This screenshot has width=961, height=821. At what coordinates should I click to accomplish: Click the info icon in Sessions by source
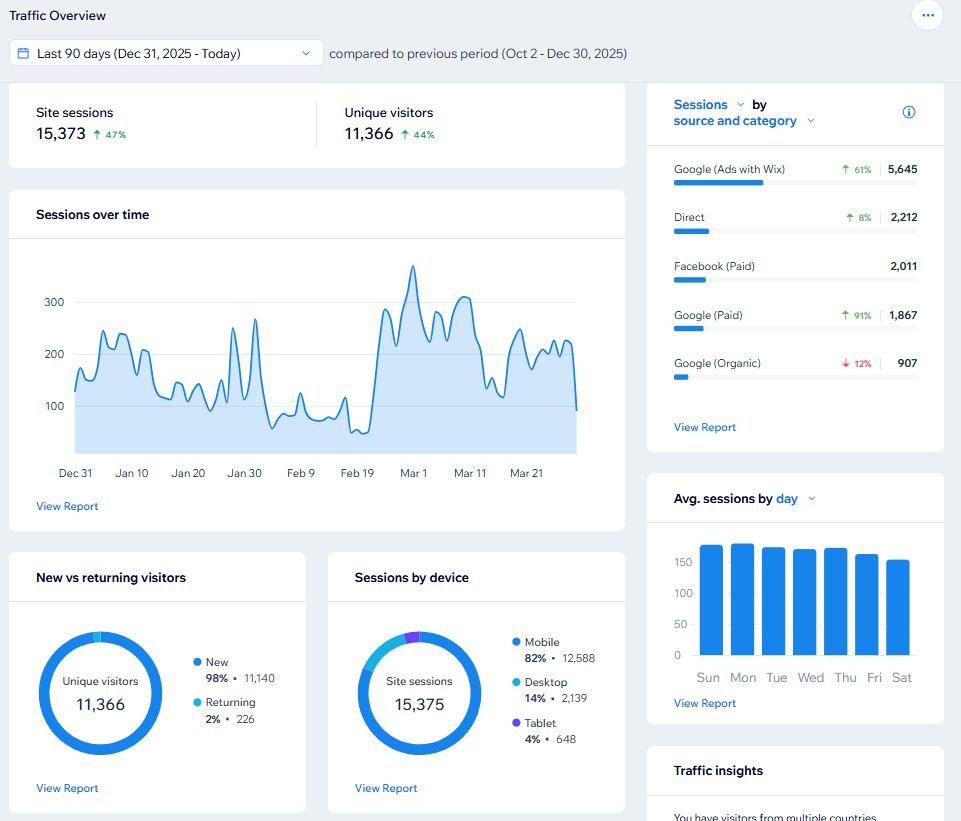909,112
